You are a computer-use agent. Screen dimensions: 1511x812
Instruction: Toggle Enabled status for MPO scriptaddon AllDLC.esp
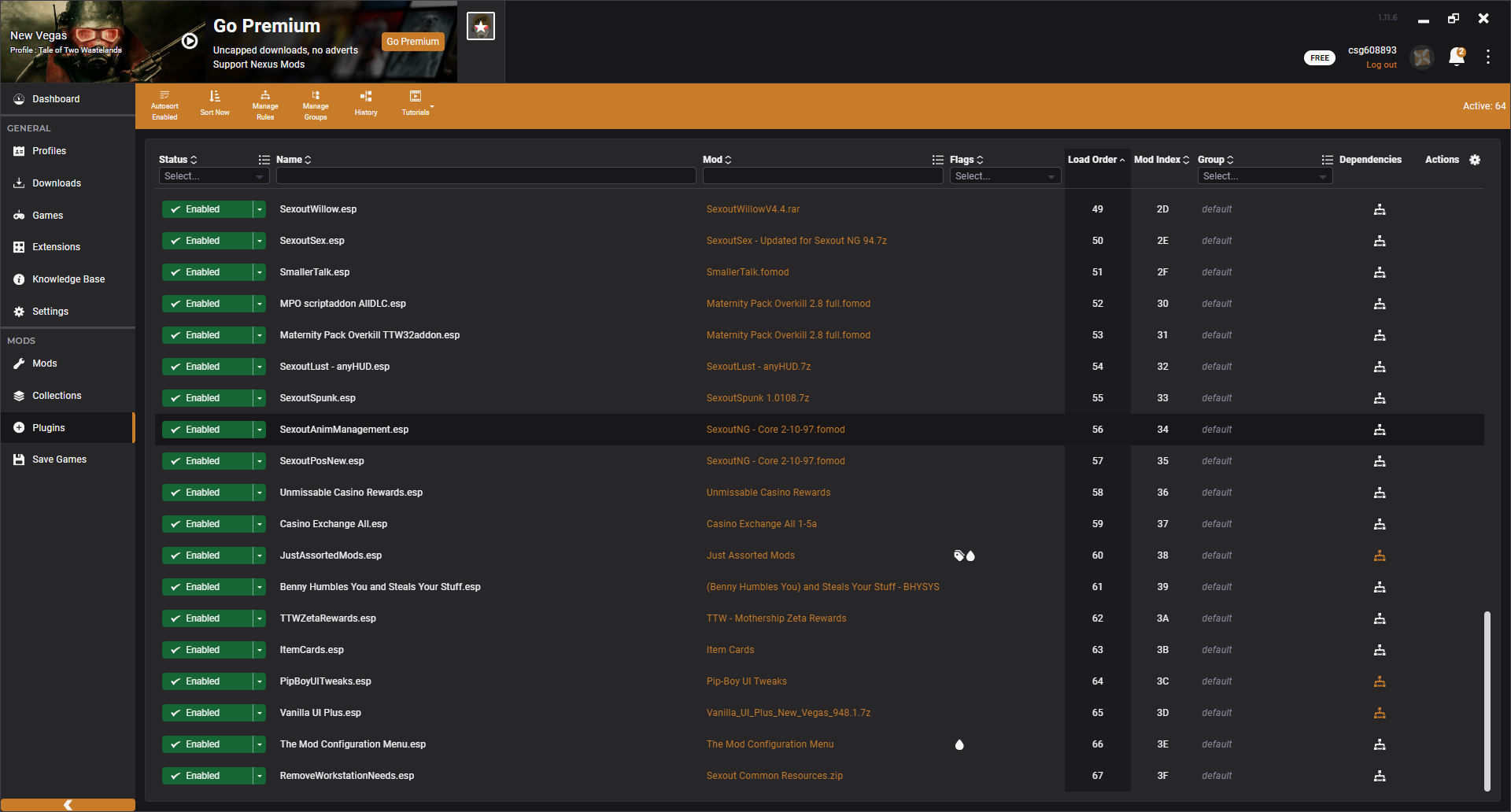pyautogui.click(x=207, y=304)
